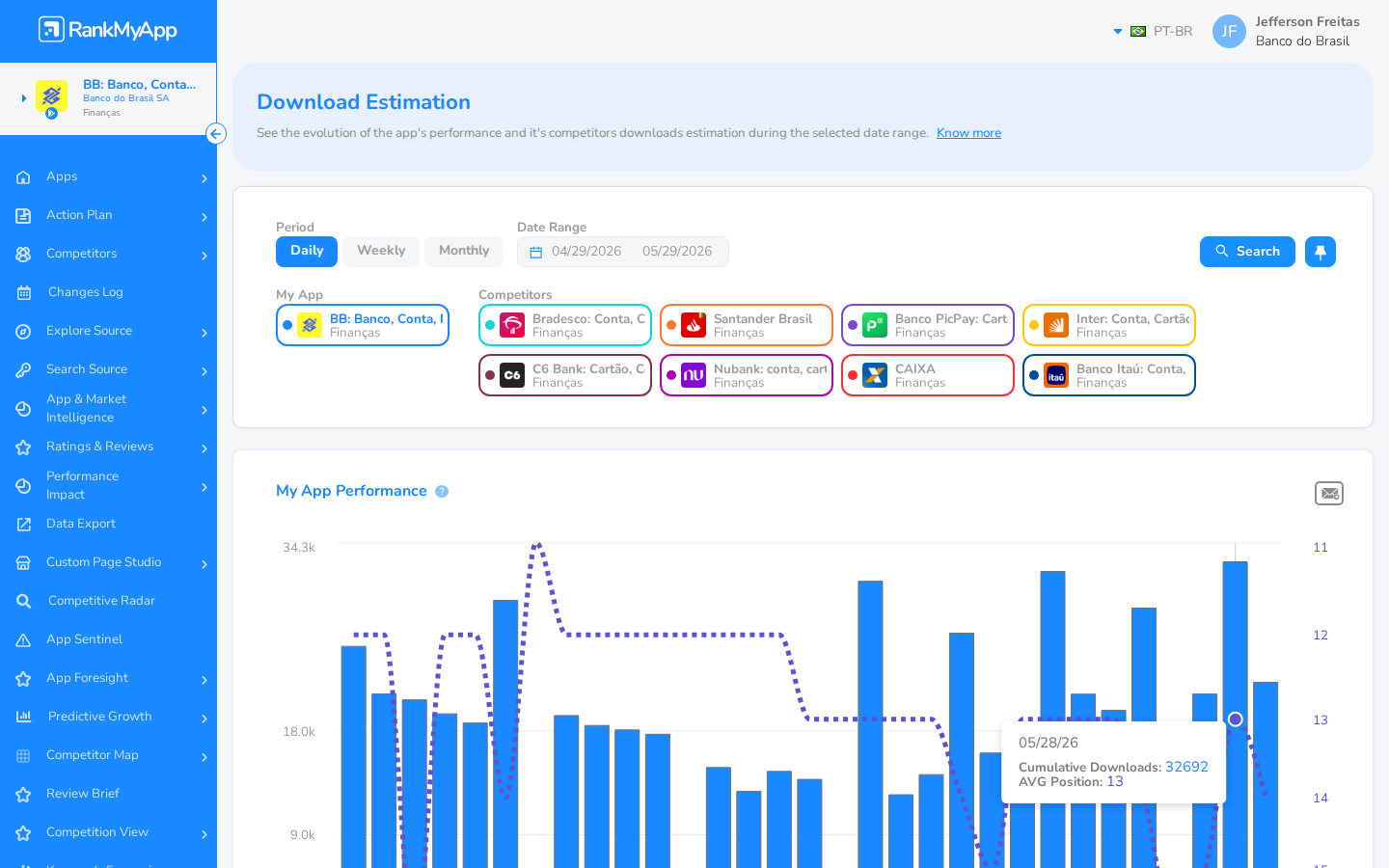Click the Competitors sidebar icon
The image size is (1389, 868).
[23, 255]
